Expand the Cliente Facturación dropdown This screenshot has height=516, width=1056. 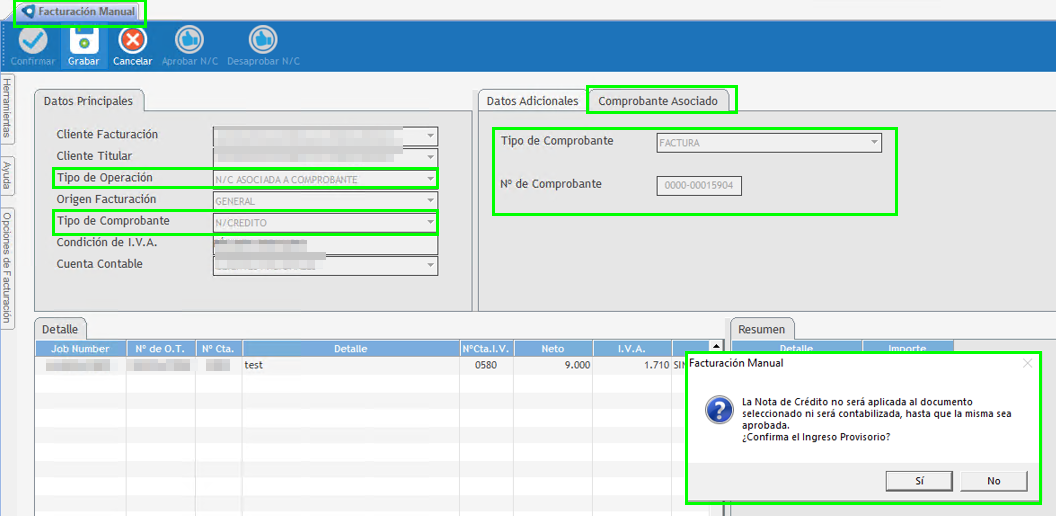tap(430, 136)
